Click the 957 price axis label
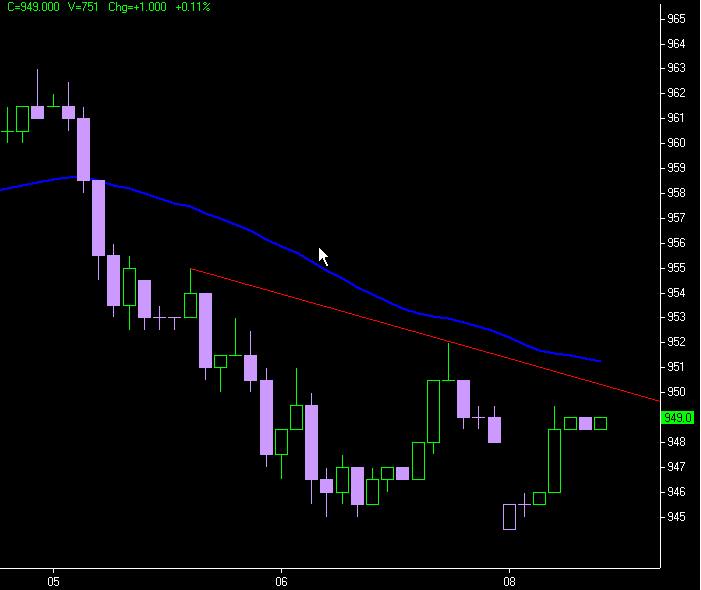701x590 pixels. pyautogui.click(x=676, y=218)
